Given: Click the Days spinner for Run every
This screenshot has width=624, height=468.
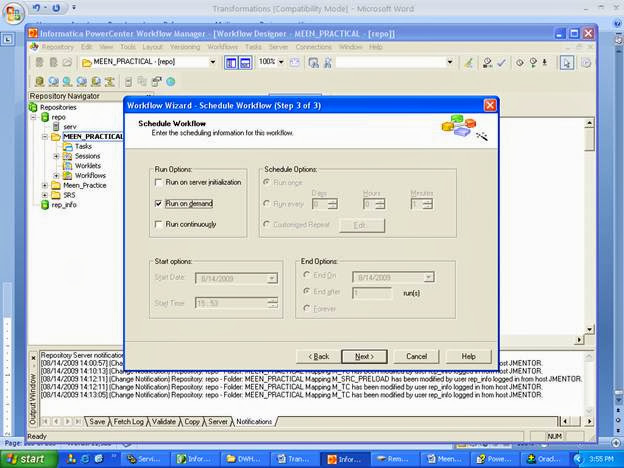Looking at the screenshot, I should pyautogui.click(x=333, y=204).
